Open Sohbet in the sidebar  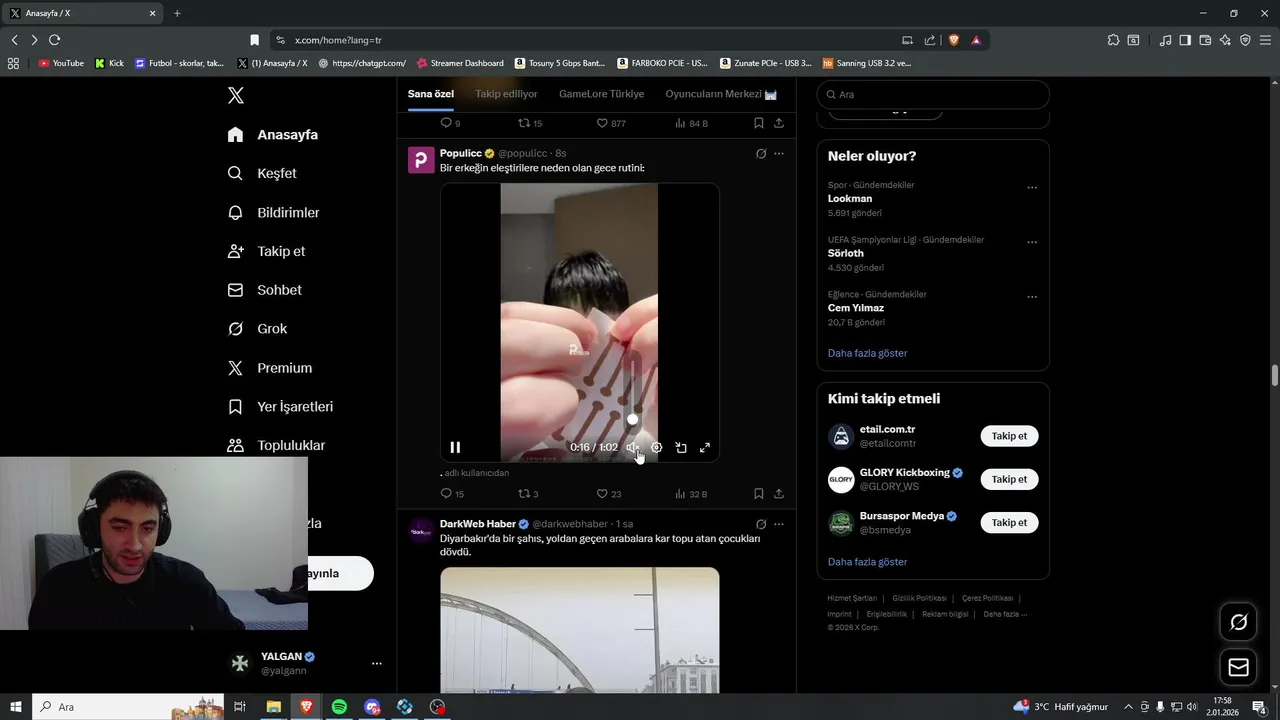pyautogui.click(x=264, y=290)
